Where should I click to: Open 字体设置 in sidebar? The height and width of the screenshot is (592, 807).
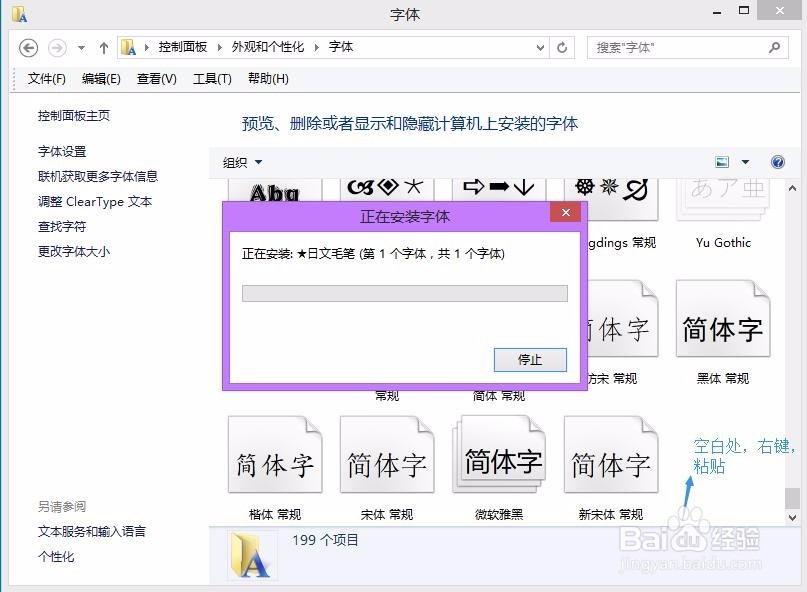click(x=62, y=151)
